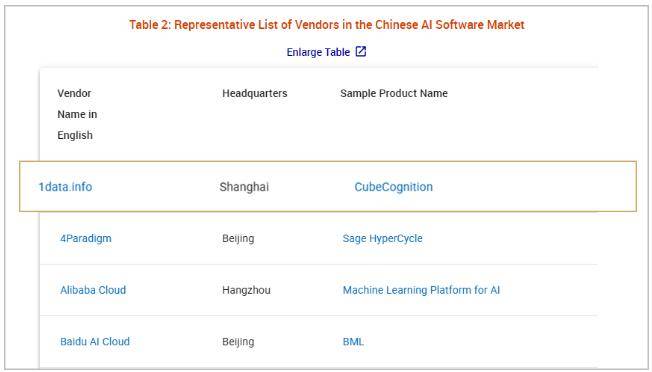
Task: Click the Table 2 title heading
Action: (x=326, y=25)
